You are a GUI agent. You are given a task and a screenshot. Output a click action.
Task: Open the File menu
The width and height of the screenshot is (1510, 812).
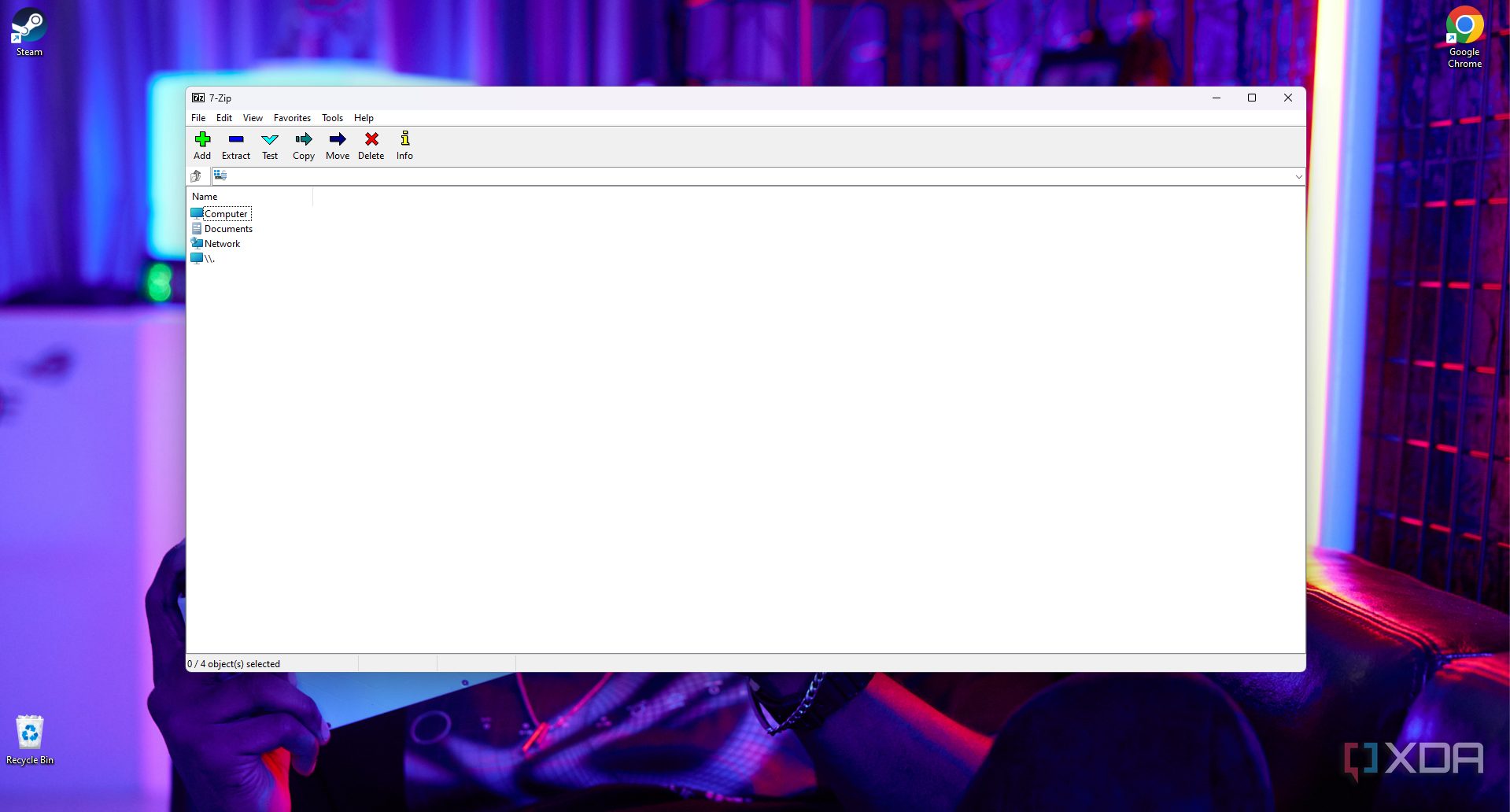(x=198, y=118)
